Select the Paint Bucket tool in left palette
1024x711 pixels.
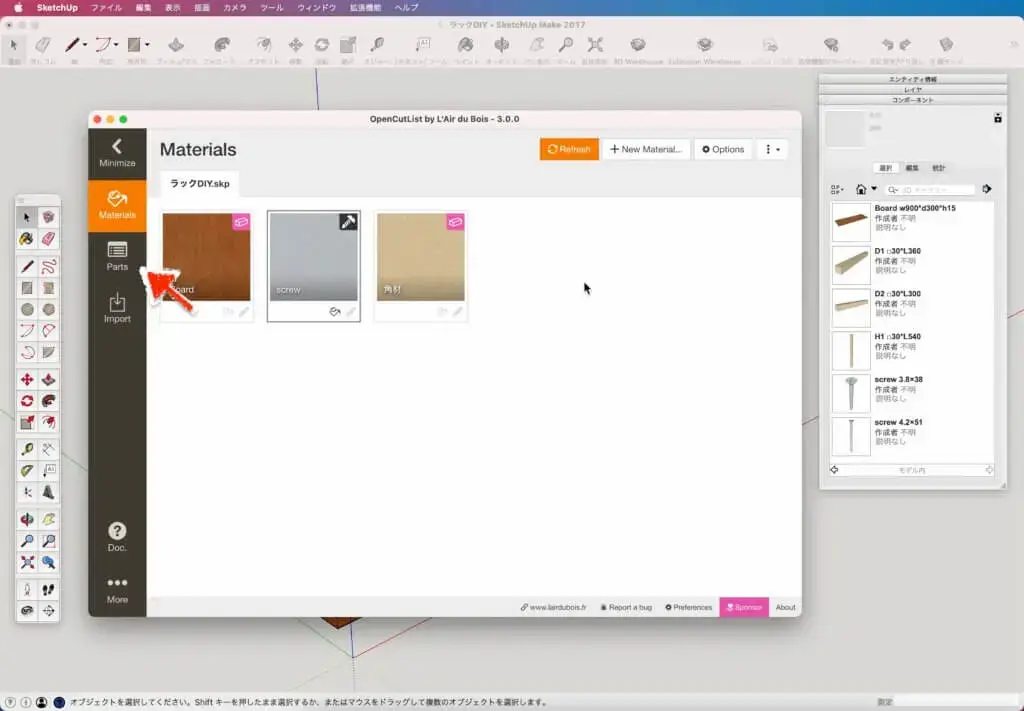[x=27, y=239]
